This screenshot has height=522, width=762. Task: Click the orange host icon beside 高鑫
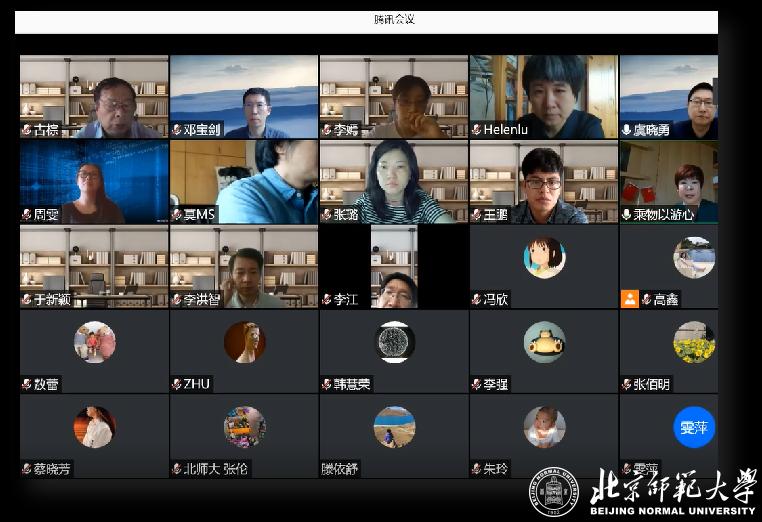click(x=629, y=299)
